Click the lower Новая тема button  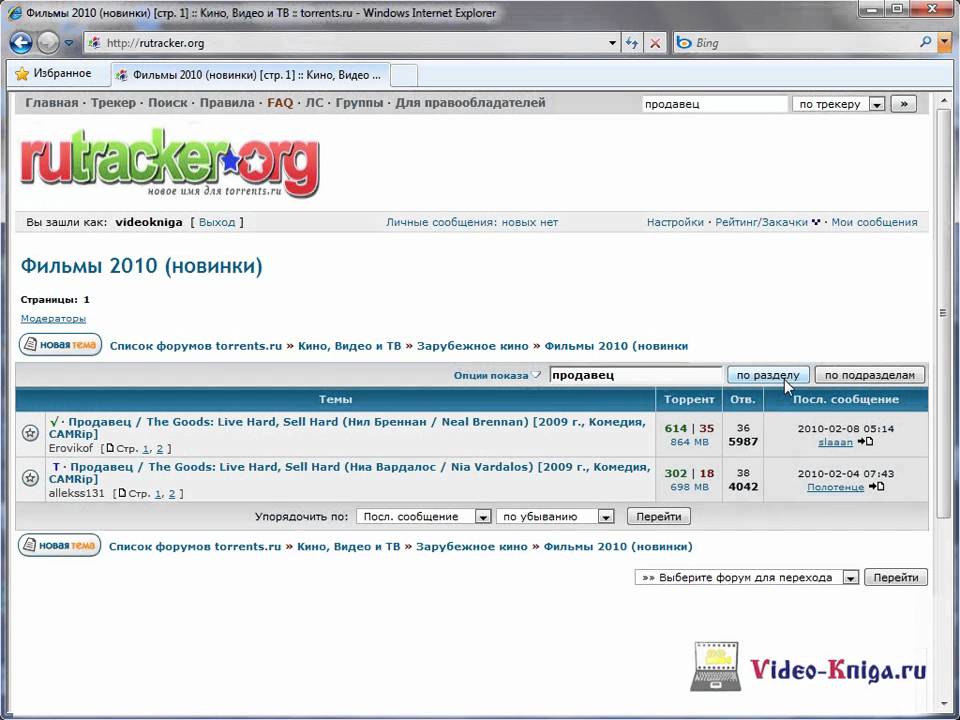pos(59,546)
